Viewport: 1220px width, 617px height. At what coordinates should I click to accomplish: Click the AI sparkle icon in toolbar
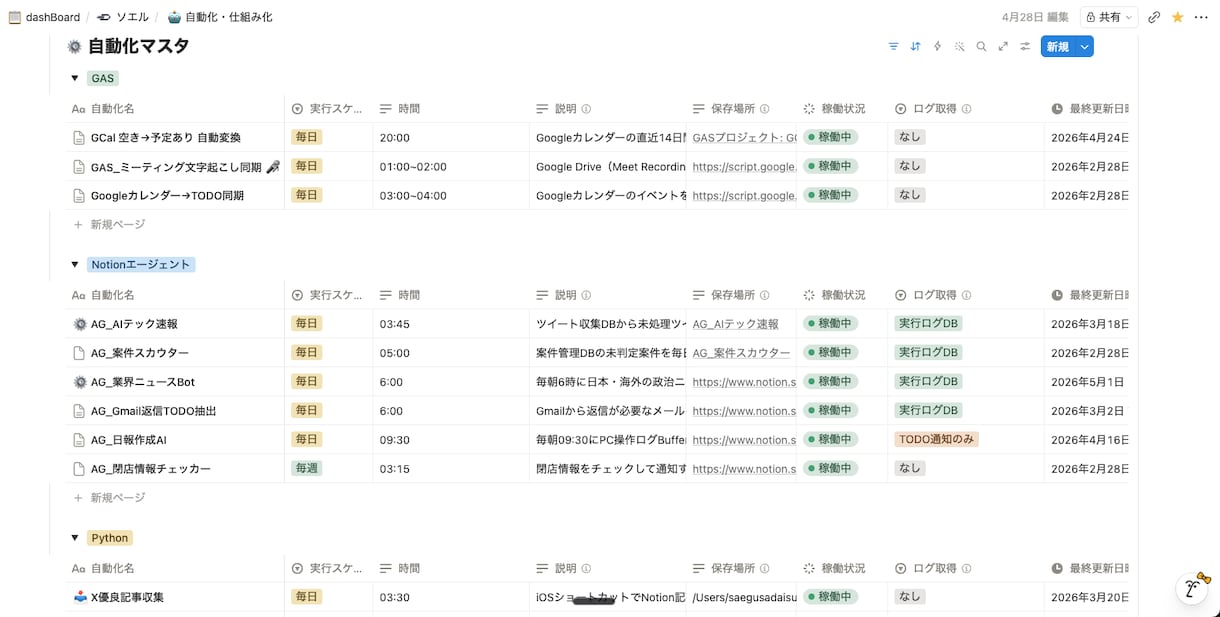(959, 46)
